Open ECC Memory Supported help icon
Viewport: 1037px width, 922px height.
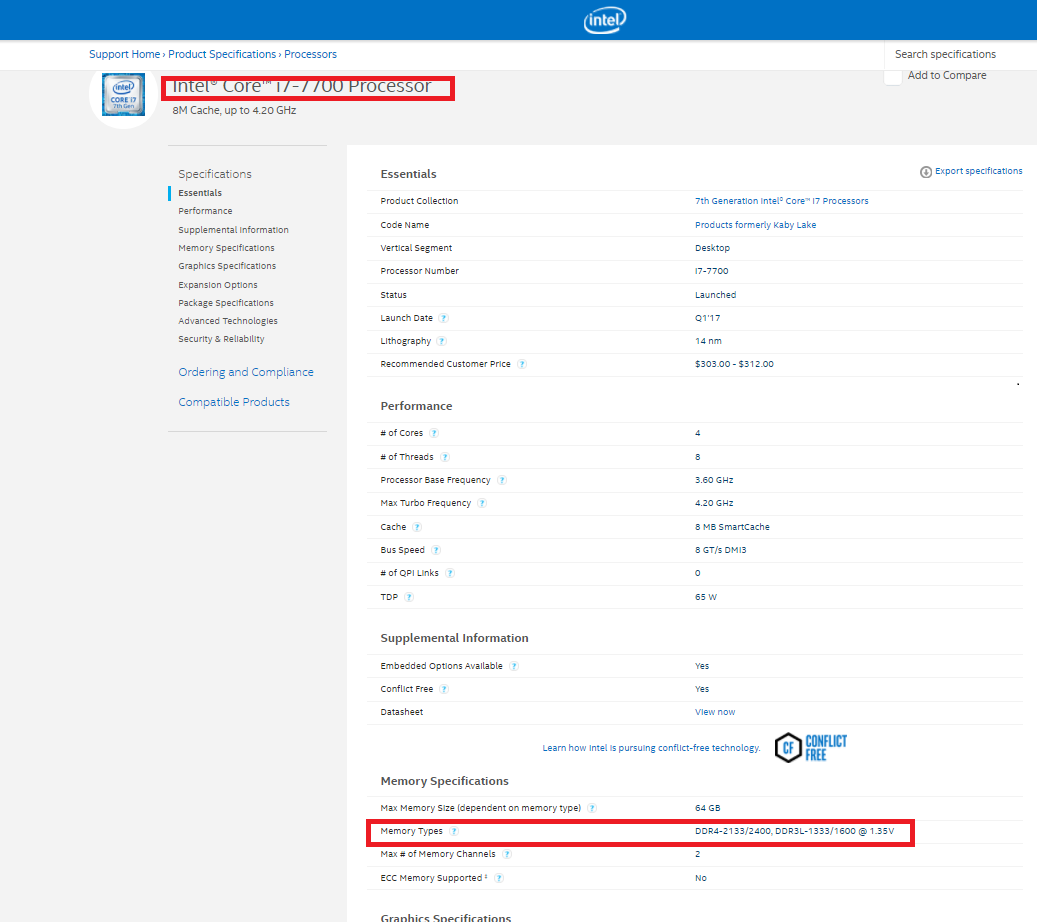pyautogui.click(x=499, y=878)
